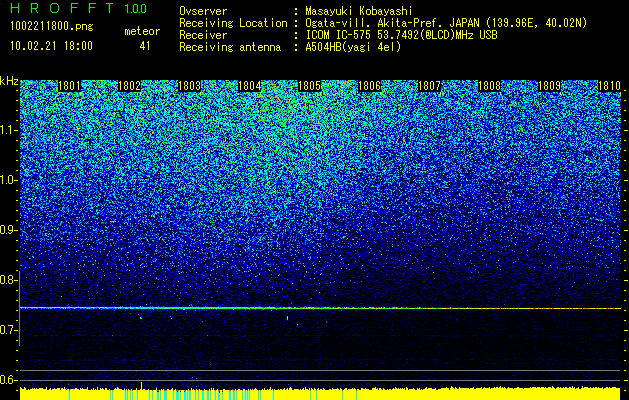Click the 1803 time marker

(x=189, y=86)
